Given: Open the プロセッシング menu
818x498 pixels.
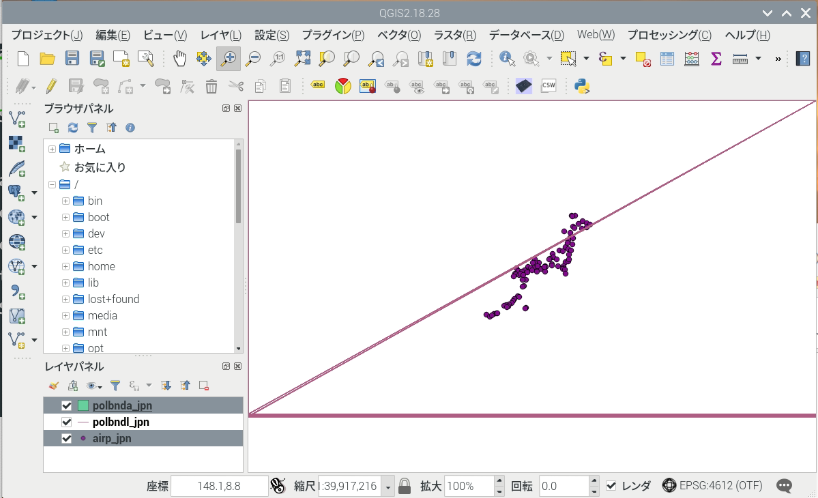Looking at the screenshot, I should (669, 35).
